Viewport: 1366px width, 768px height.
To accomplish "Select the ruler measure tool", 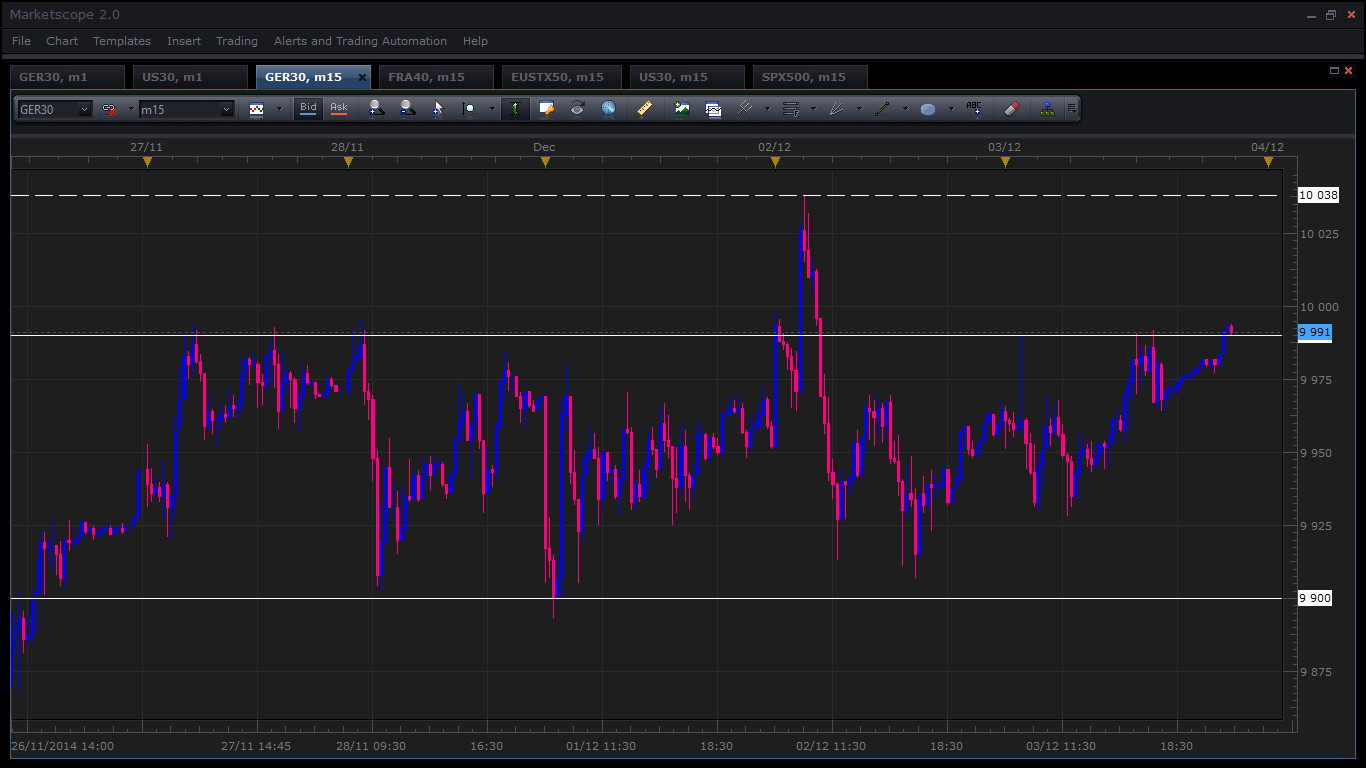I will 645,108.
